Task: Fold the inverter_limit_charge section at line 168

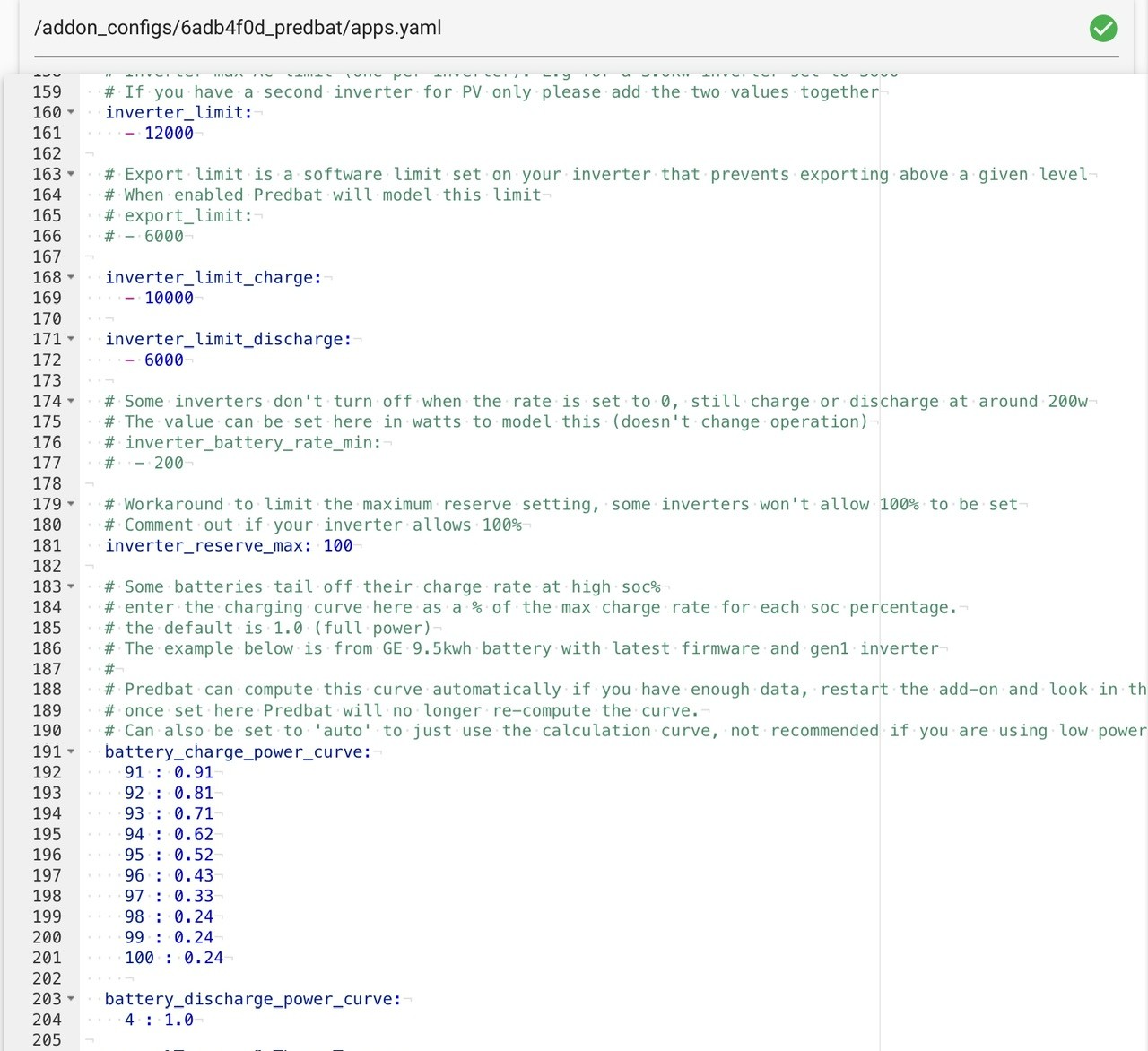Action: (x=71, y=277)
